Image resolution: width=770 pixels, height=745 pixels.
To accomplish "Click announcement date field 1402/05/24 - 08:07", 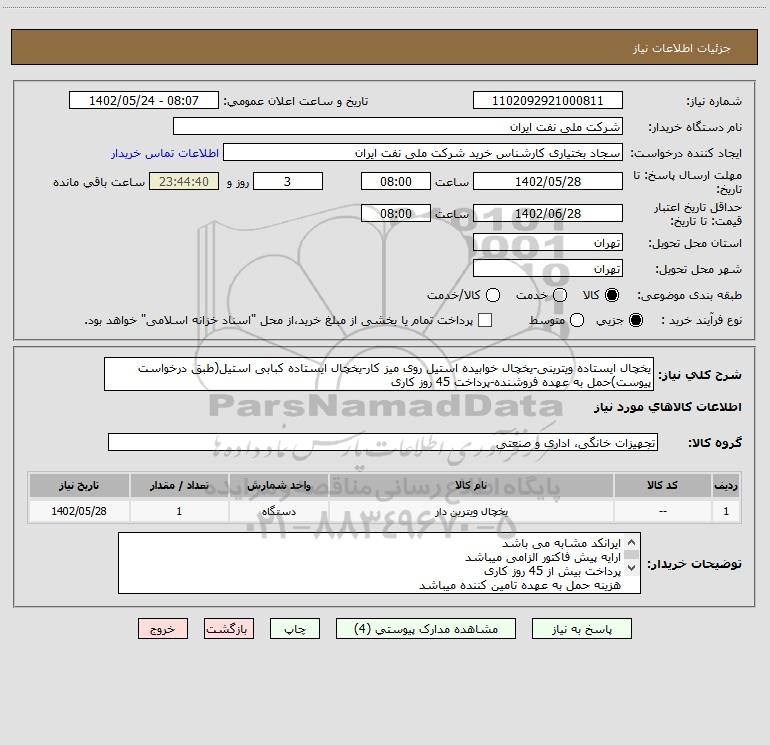I will coord(143,101).
